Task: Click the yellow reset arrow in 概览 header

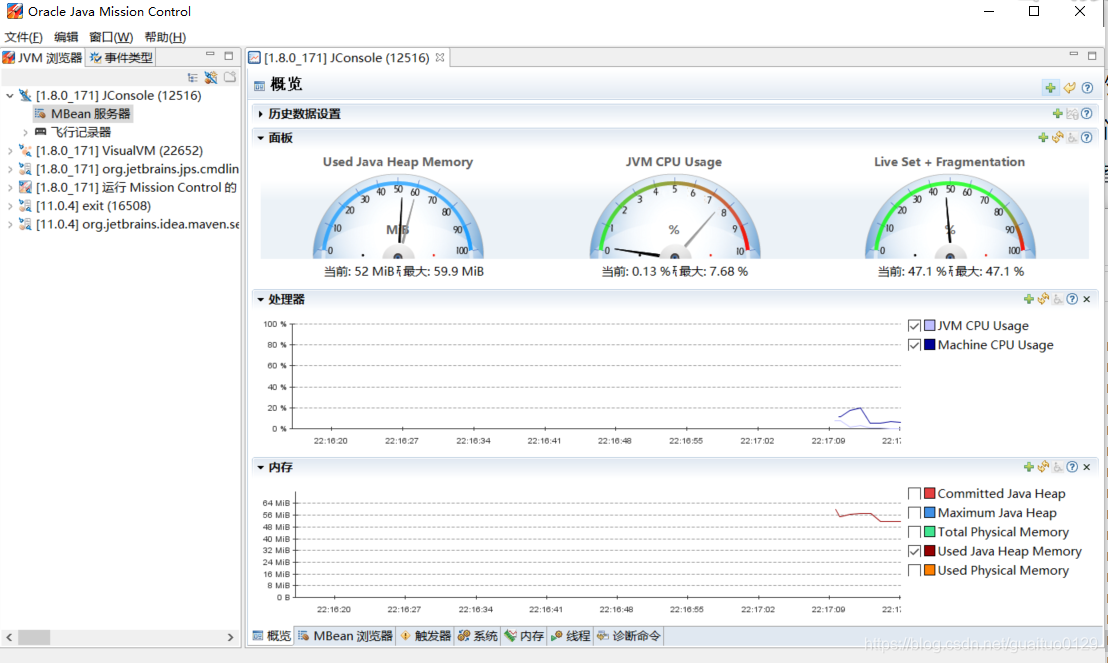Action: click(x=1069, y=88)
